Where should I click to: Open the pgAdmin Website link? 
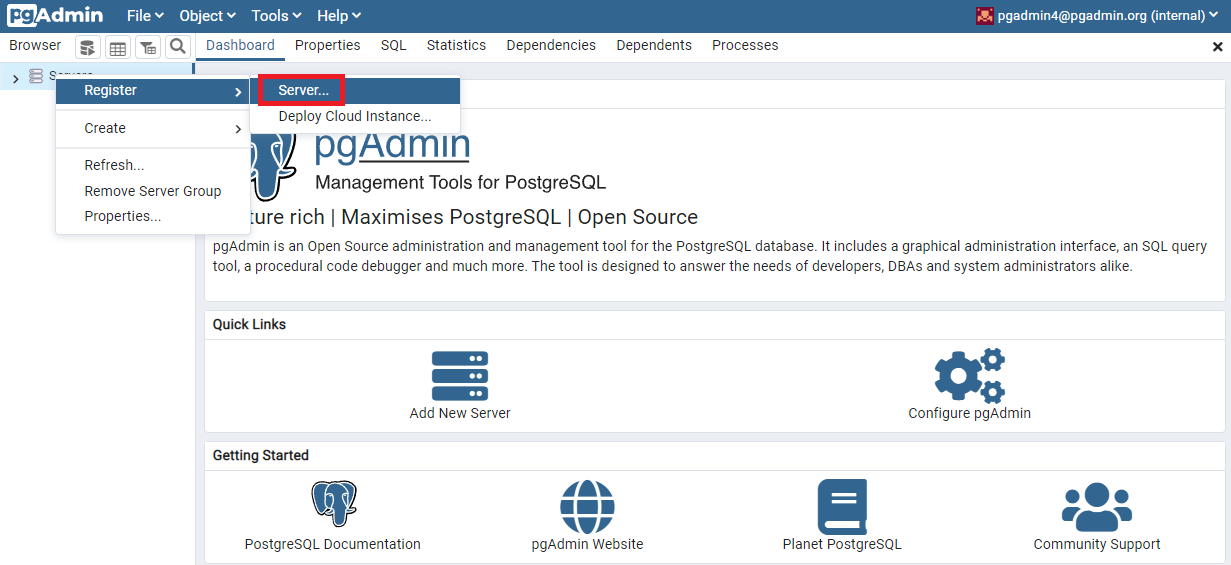tap(587, 544)
